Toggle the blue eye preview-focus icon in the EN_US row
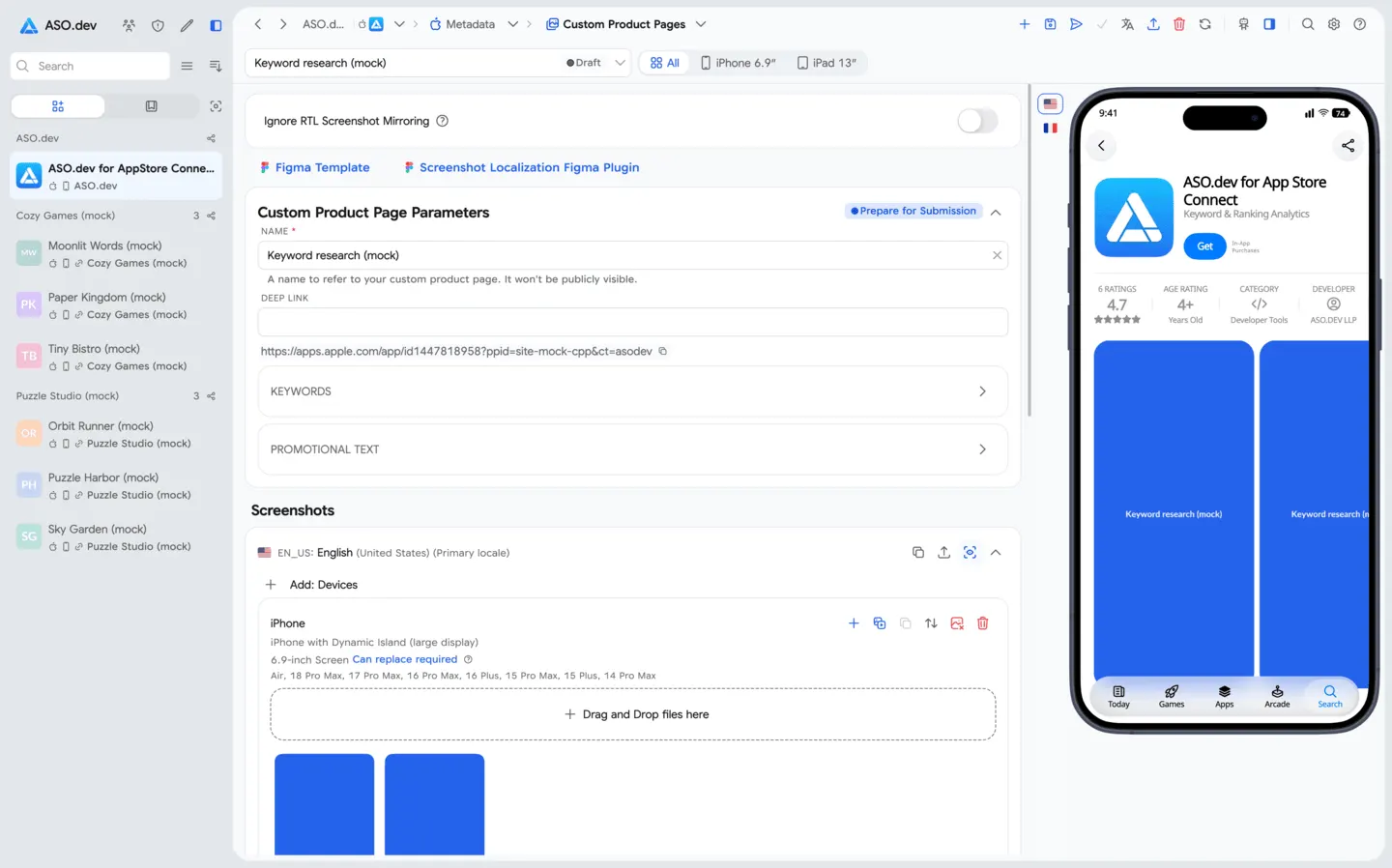This screenshot has width=1392, height=868. (970, 553)
